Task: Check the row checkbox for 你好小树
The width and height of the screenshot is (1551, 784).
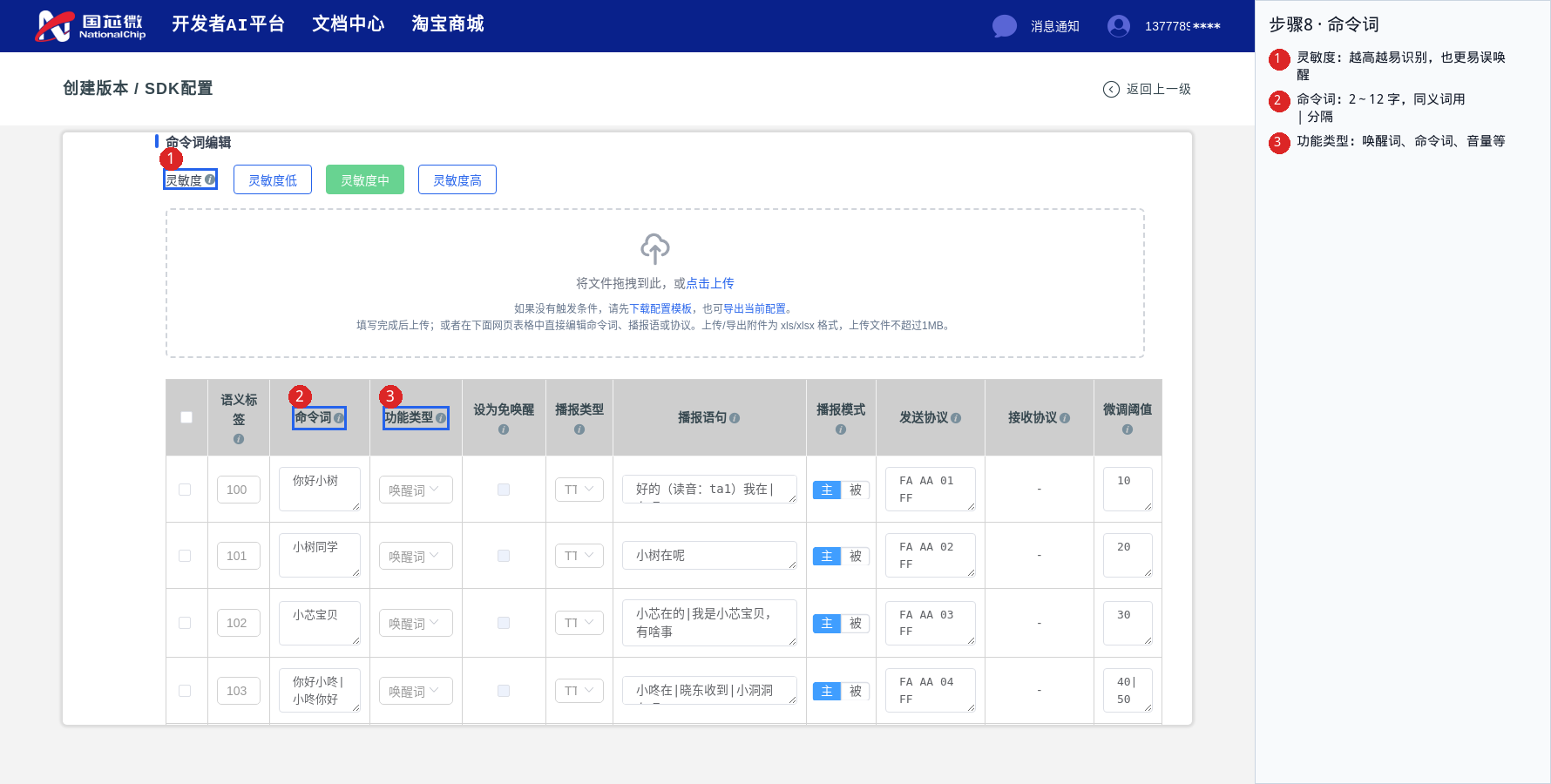Action: [x=185, y=490]
